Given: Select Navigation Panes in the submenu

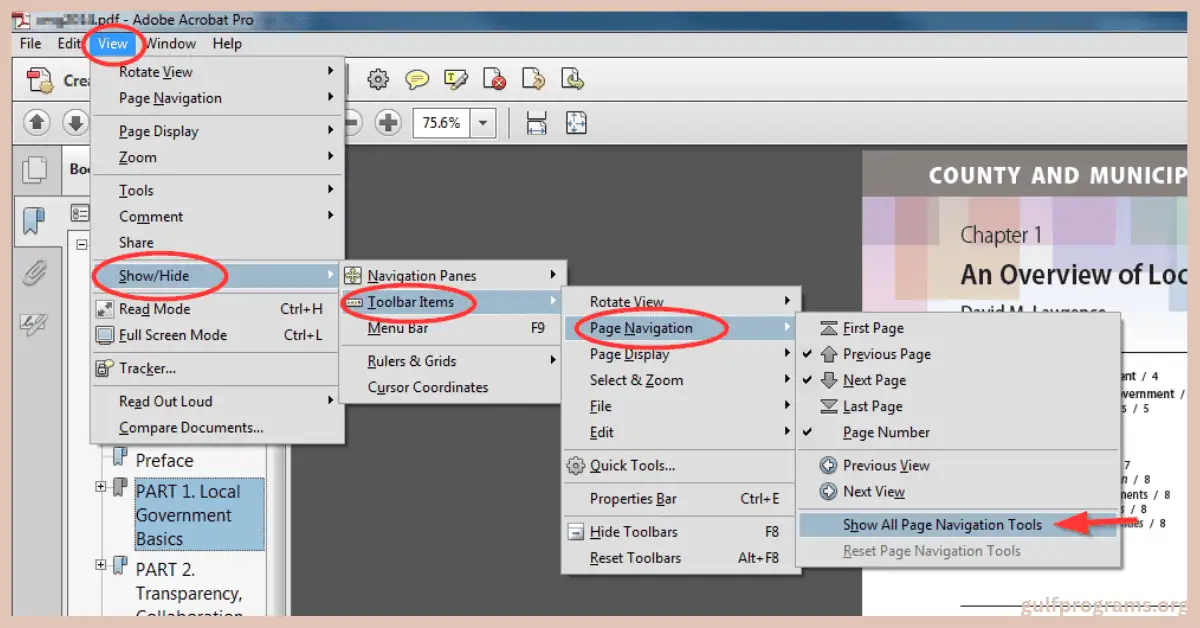Looking at the screenshot, I should (x=420, y=274).
